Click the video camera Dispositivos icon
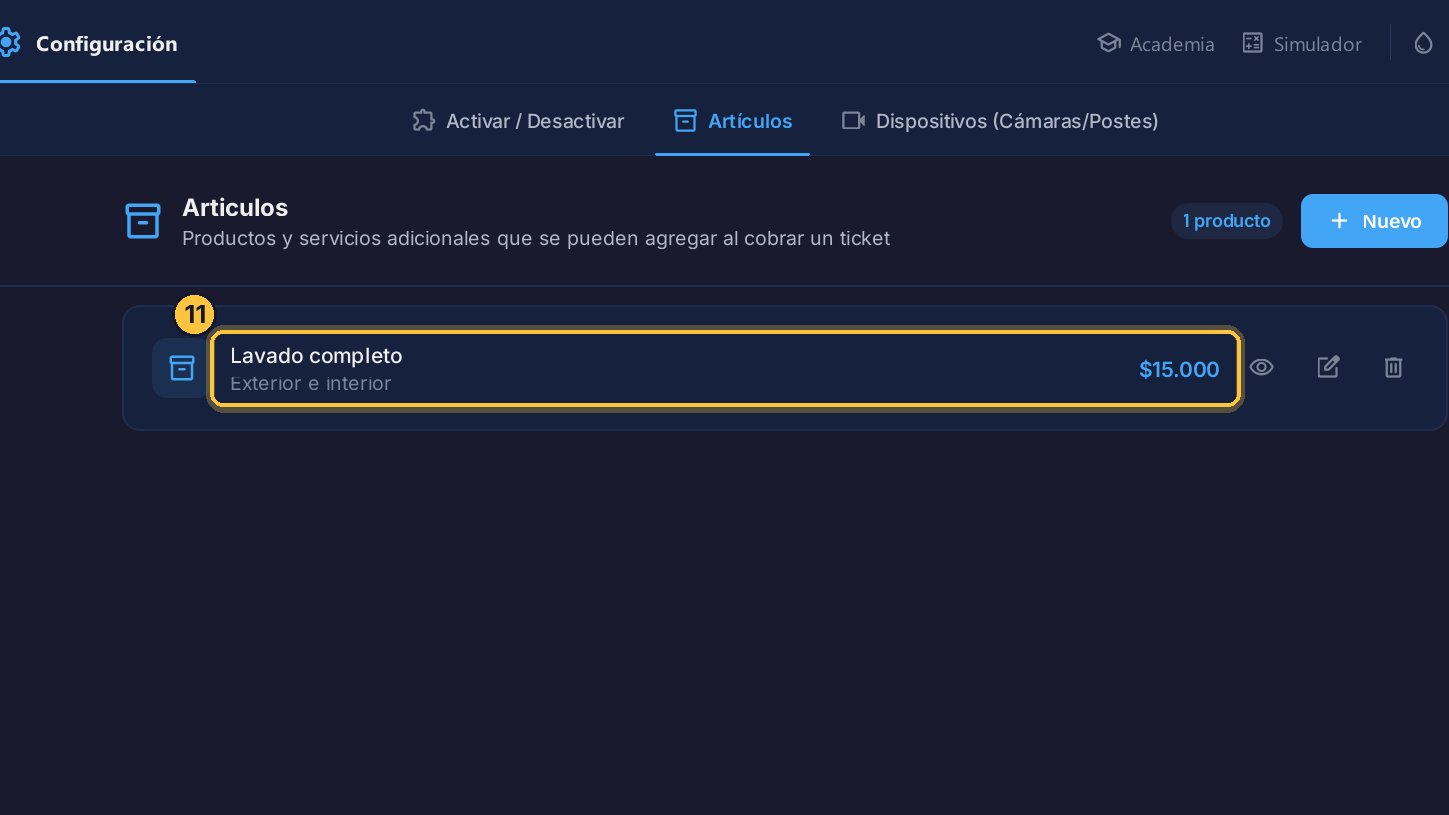Viewport: 1449px width, 815px height. click(x=853, y=121)
